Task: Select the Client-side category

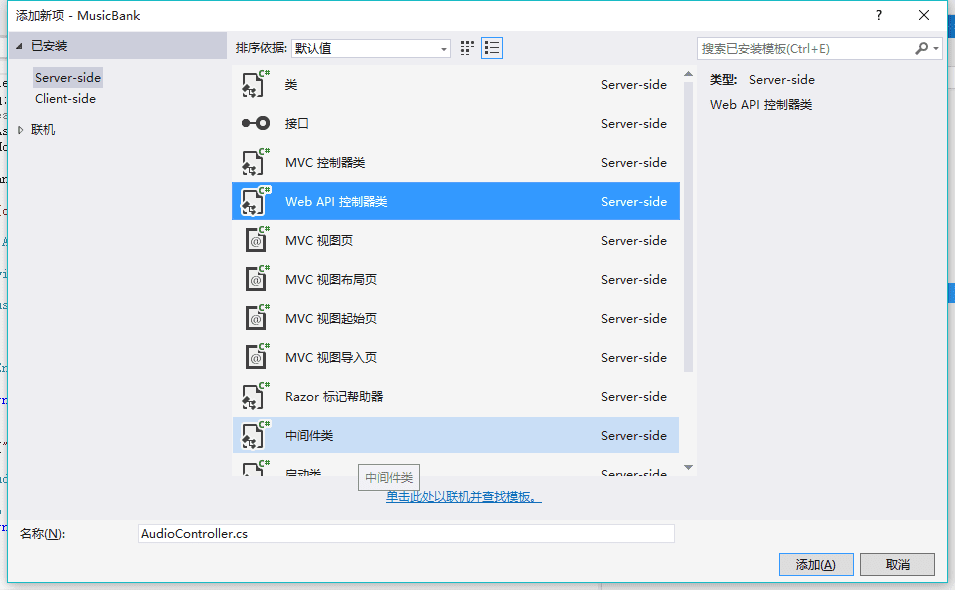Action: click(66, 98)
